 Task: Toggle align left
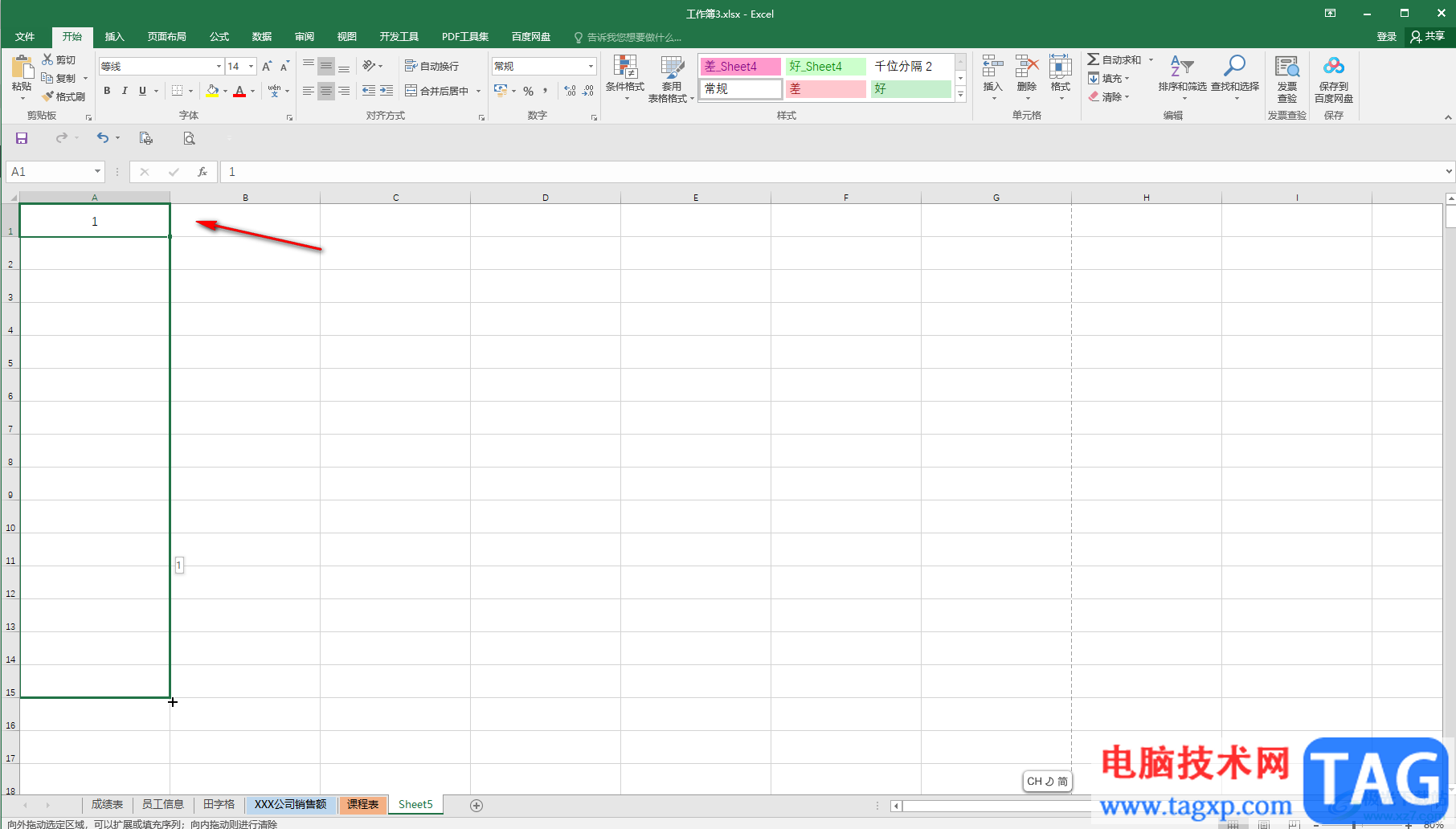coord(308,91)
